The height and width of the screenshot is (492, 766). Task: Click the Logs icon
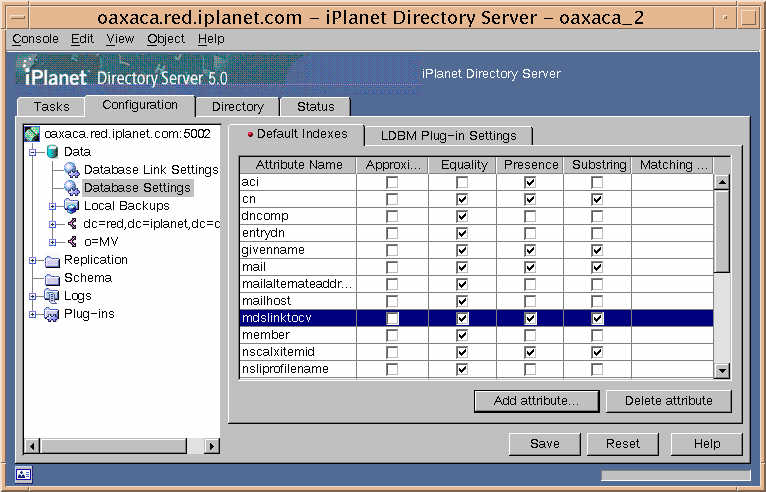tap(52, 296)
